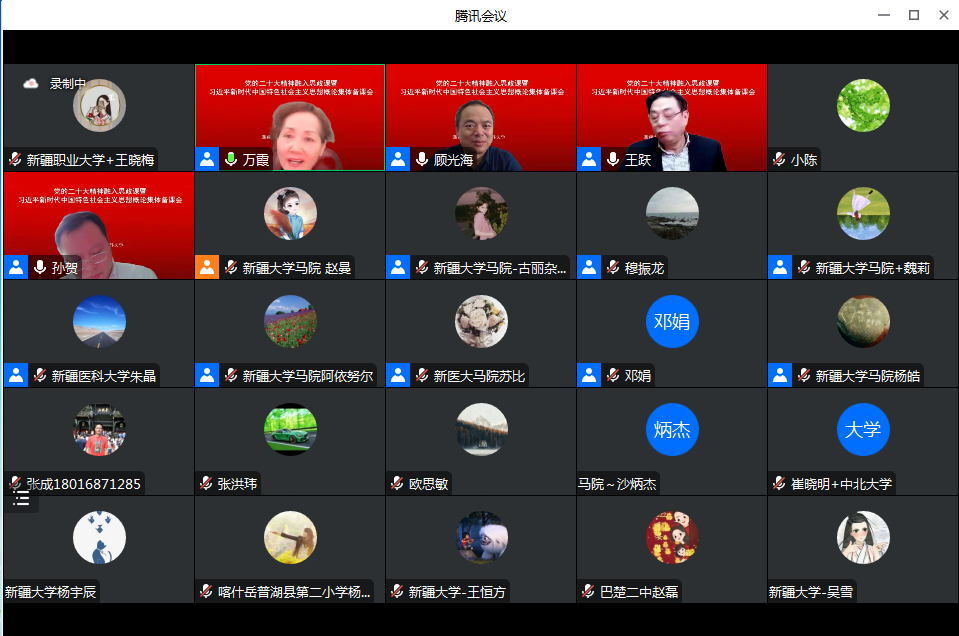Click the microphone icon next to 王跃
Image resolution: width=959 pixels, height=636 pixels.
(x=613, y=159)
